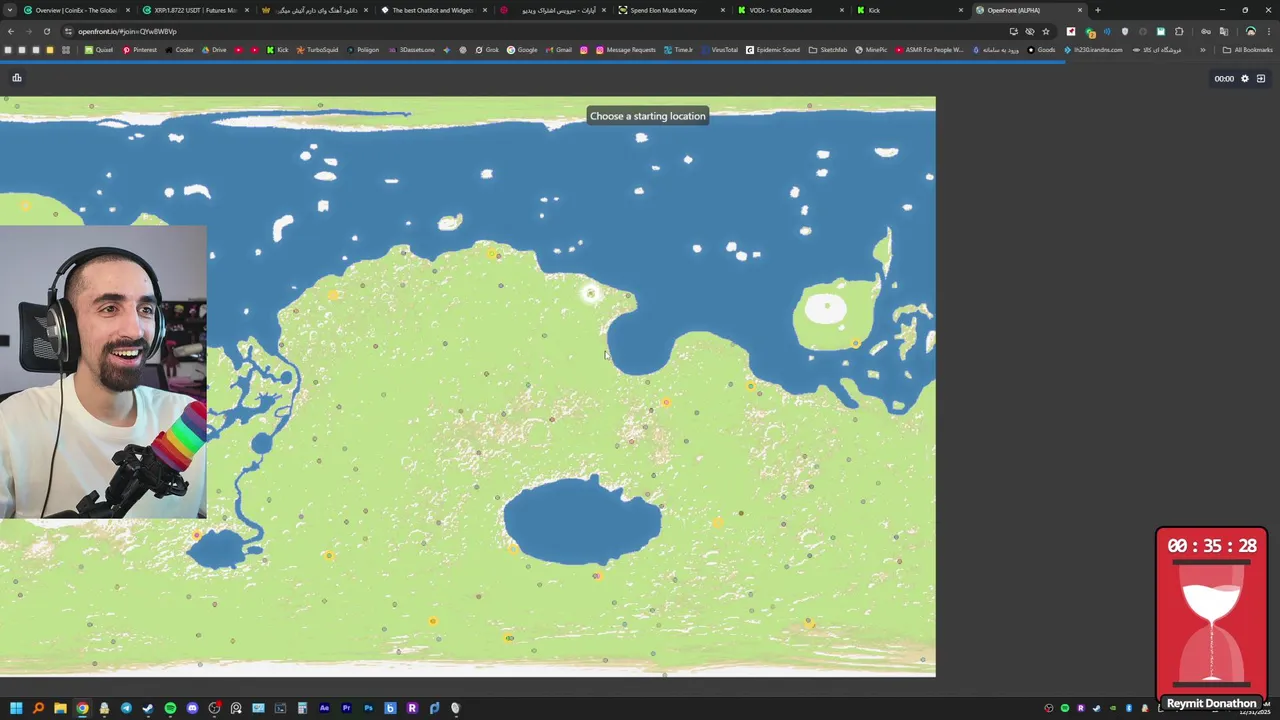Open File Explorer from the taskbar
The image size is (1280, 720).
tap(60, 708)
